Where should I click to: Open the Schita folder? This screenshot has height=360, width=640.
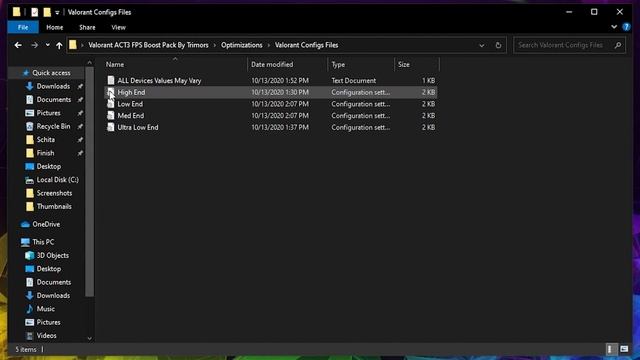click(45, 140)
